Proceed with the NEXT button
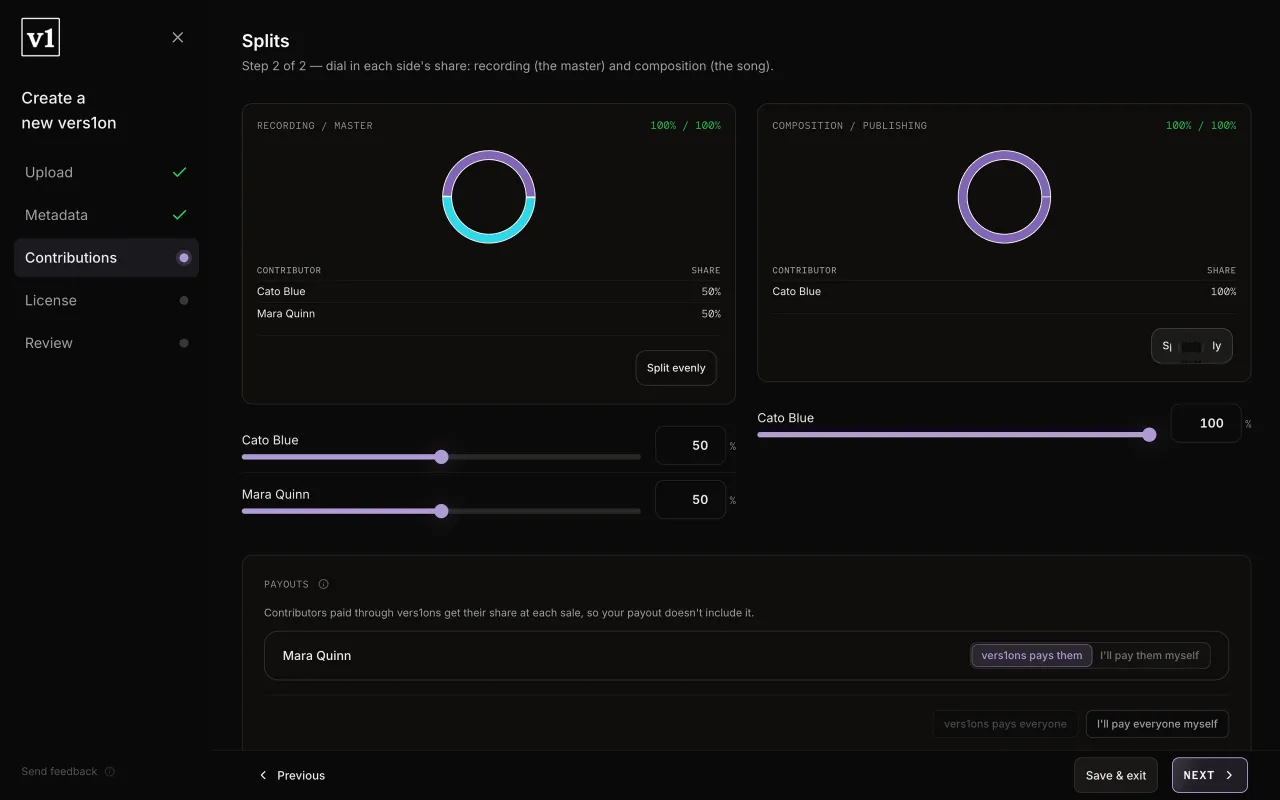The width and height of the screenshot is (1280, 800). coord(1210,775)
